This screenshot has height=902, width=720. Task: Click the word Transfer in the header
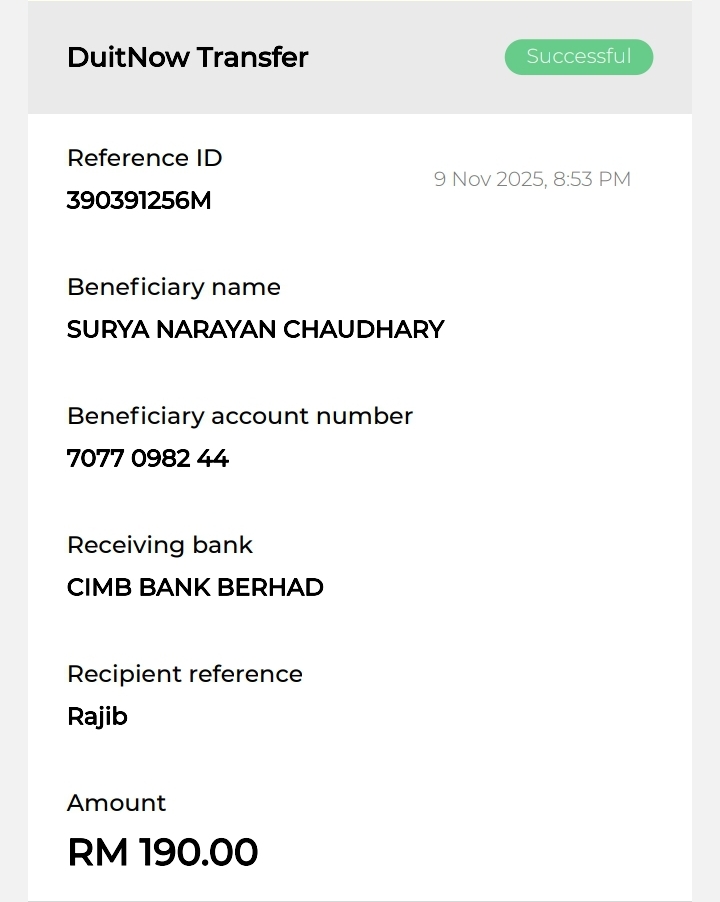pos(252,57)
